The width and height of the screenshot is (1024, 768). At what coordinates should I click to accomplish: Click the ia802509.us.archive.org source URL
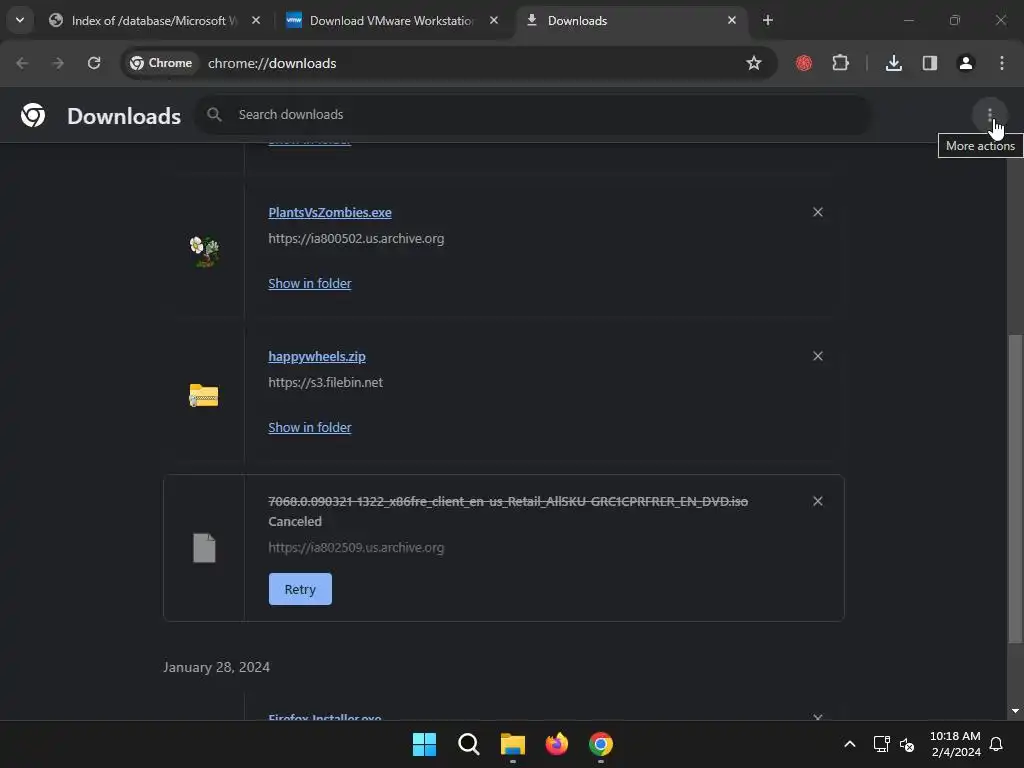click(356, 548)
